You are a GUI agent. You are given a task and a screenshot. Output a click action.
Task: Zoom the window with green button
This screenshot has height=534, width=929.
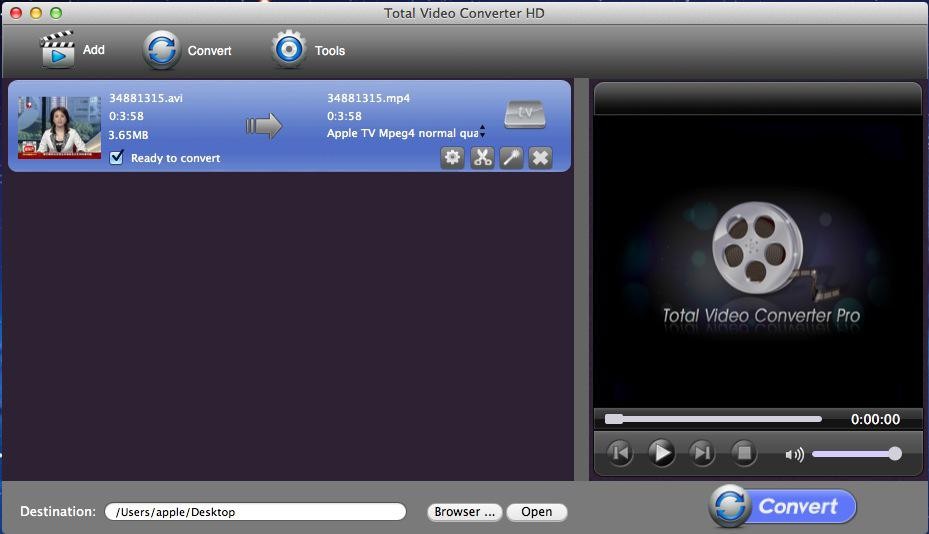pyautogui.click(x=56, y=12)
